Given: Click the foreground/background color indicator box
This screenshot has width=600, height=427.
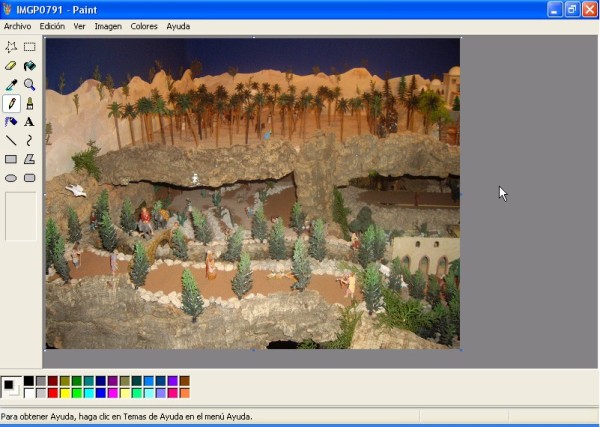Looking at the screenshot, I should 10,387.
